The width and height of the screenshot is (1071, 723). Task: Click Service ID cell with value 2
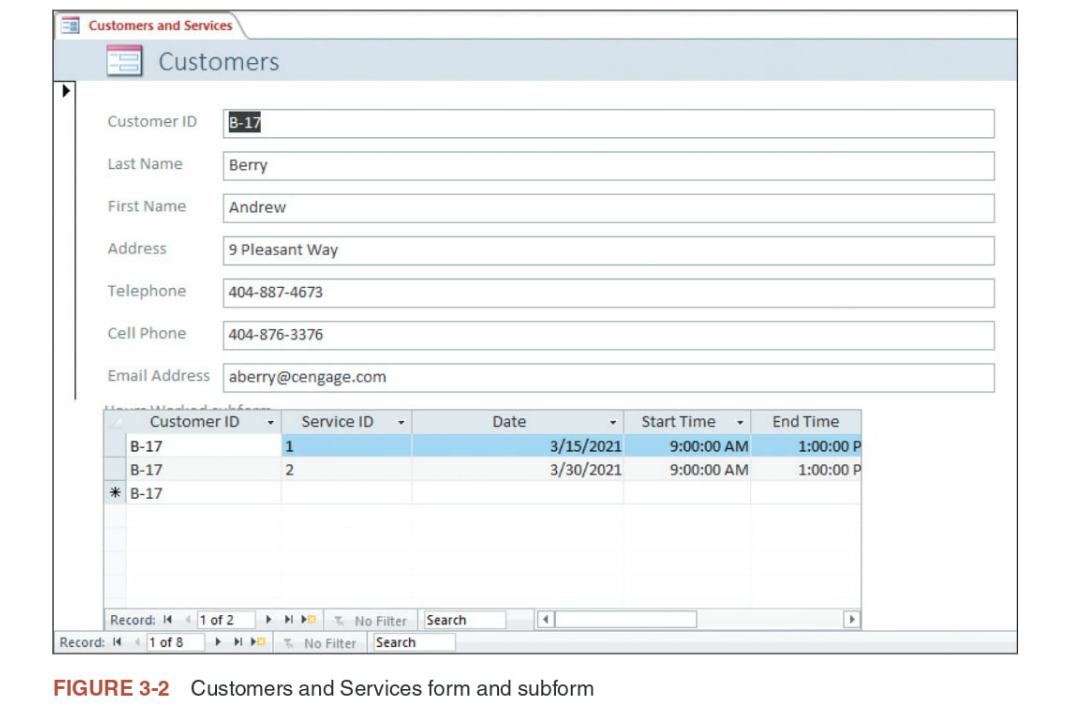(x=346, y=470)
